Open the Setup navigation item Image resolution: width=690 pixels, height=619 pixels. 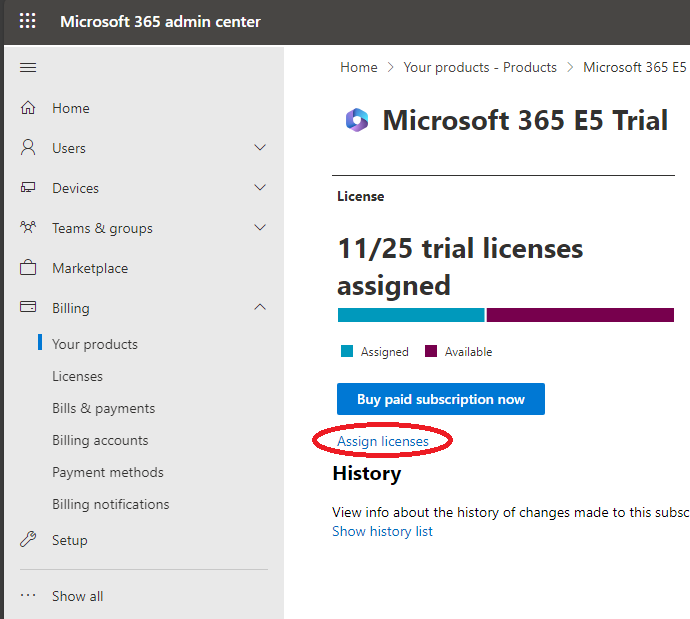click(70, 540)
